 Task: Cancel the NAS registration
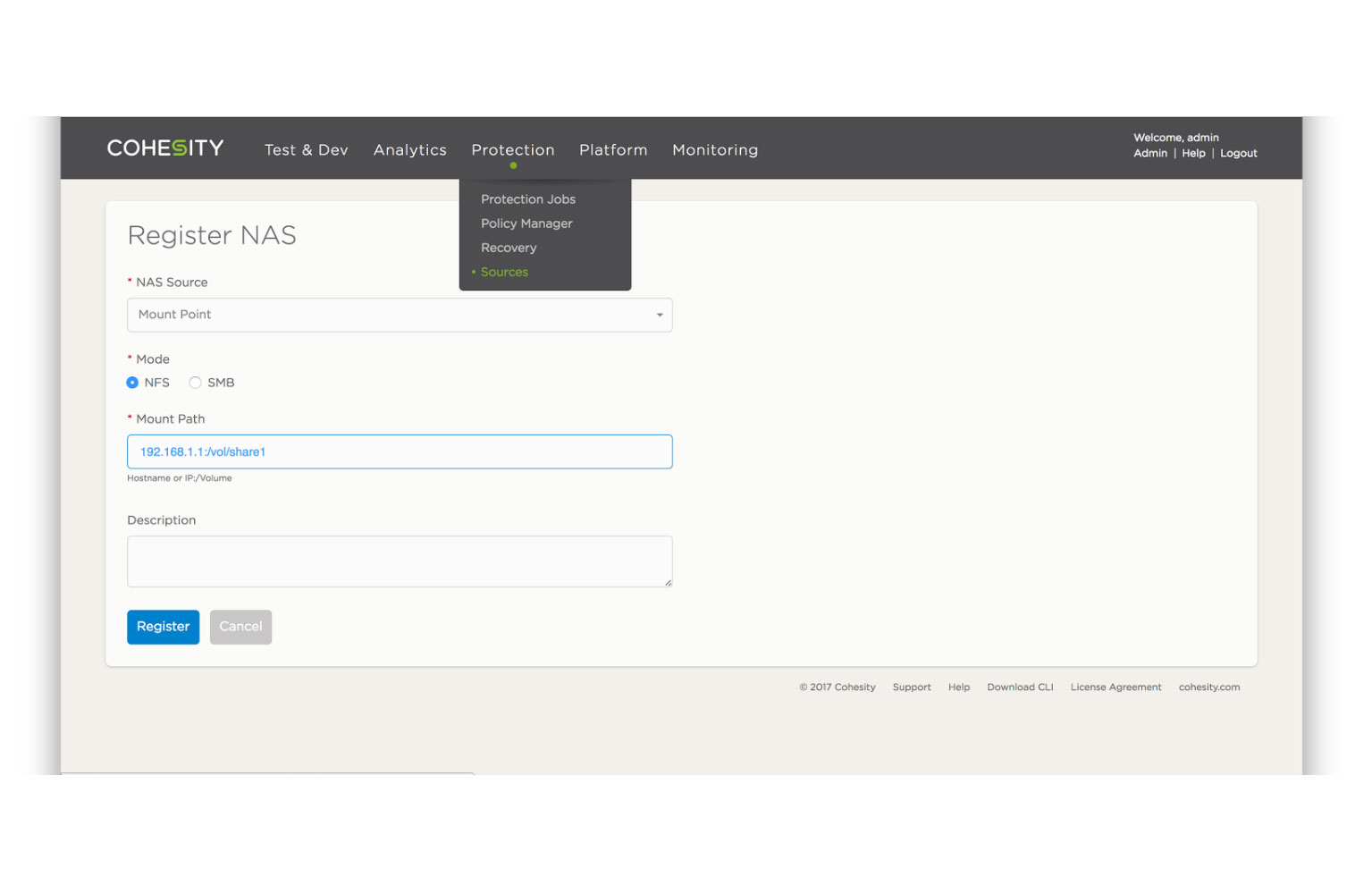click(x=240, y=627)
